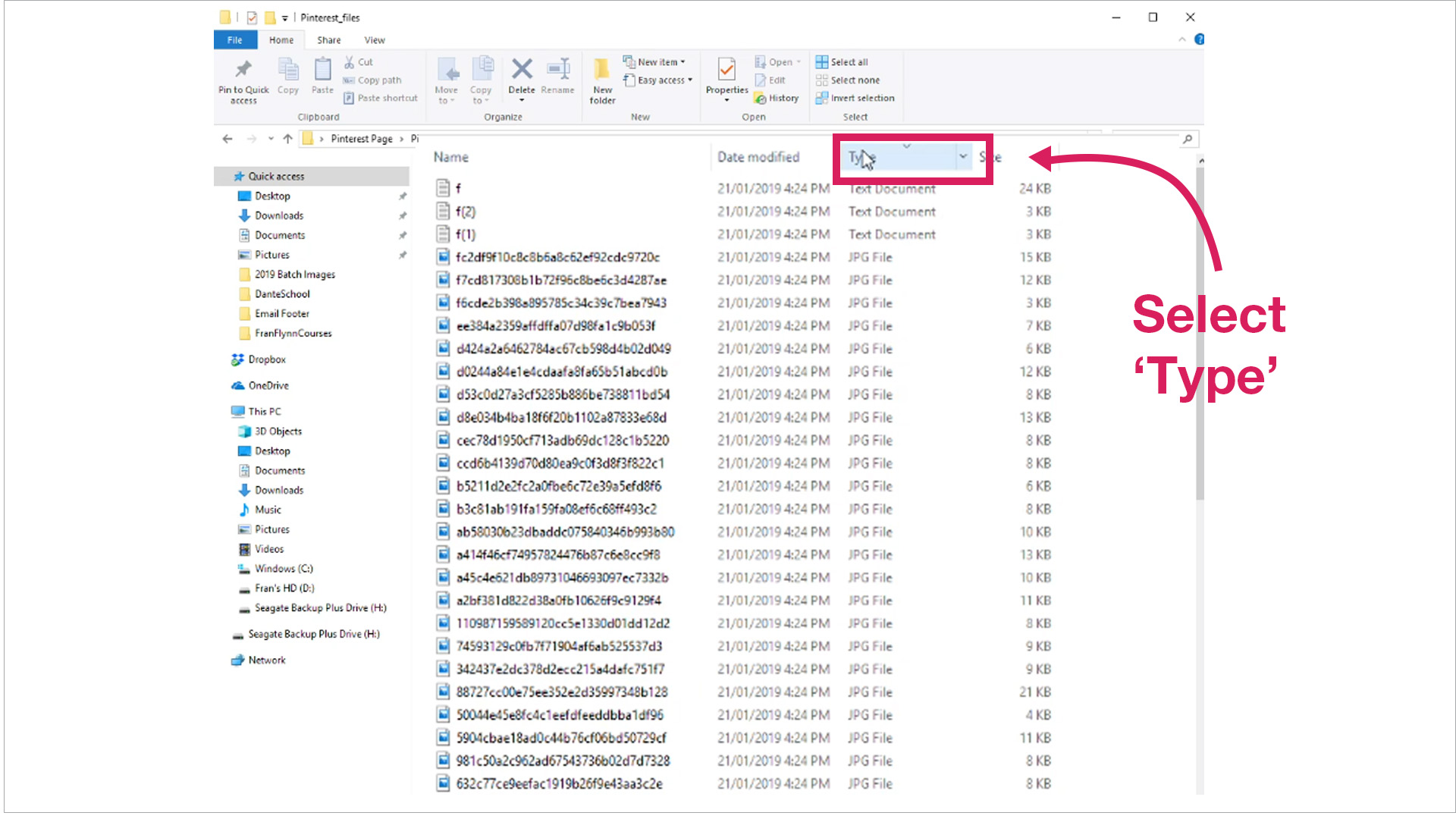This screenshot has width=1456, height=819.
Task: Click Pinterest Page in address breadcrumb
Action: click(x=362, y=139)
